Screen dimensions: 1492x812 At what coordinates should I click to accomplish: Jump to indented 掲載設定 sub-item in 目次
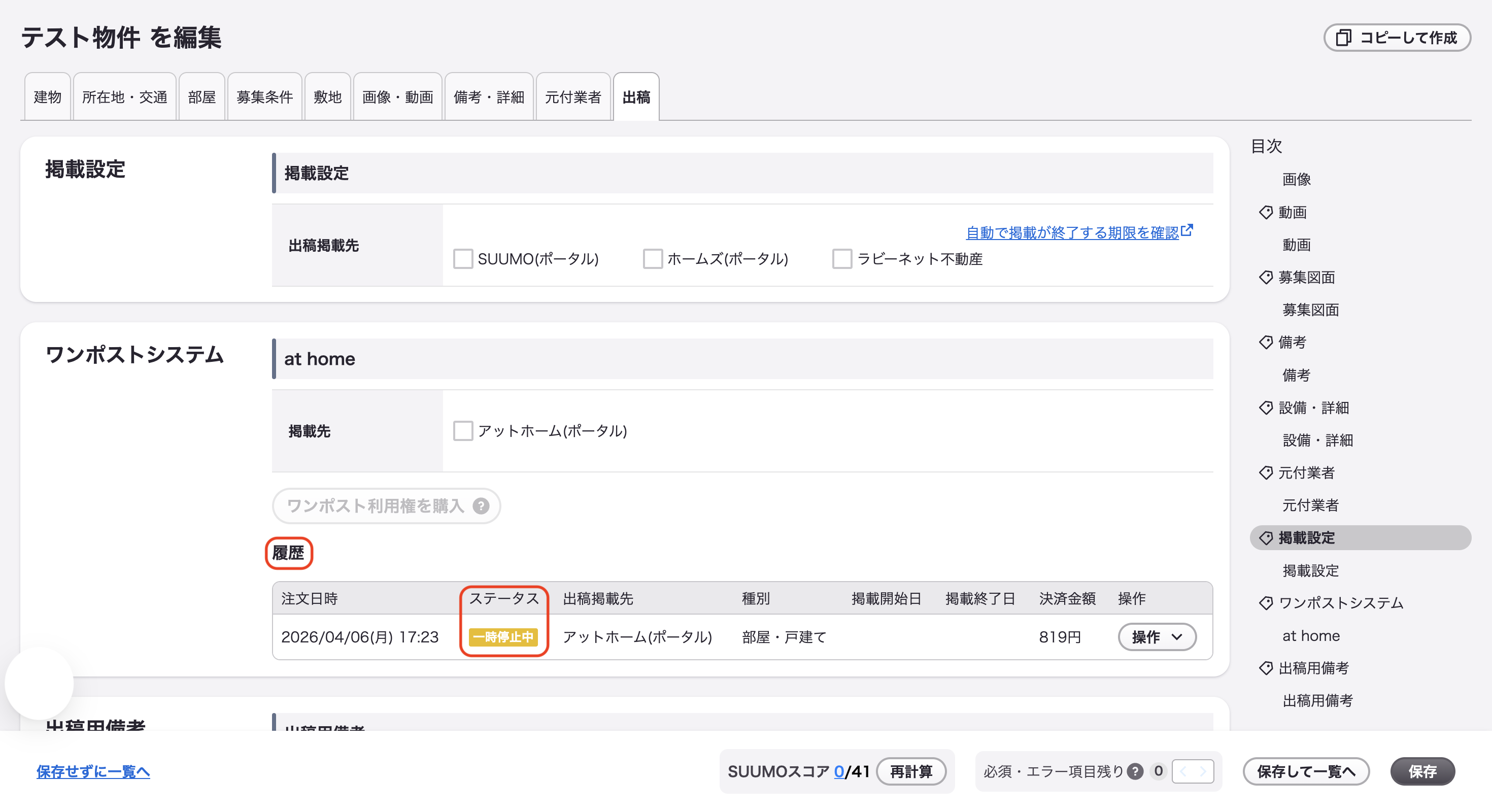[x=1310, y=570]
